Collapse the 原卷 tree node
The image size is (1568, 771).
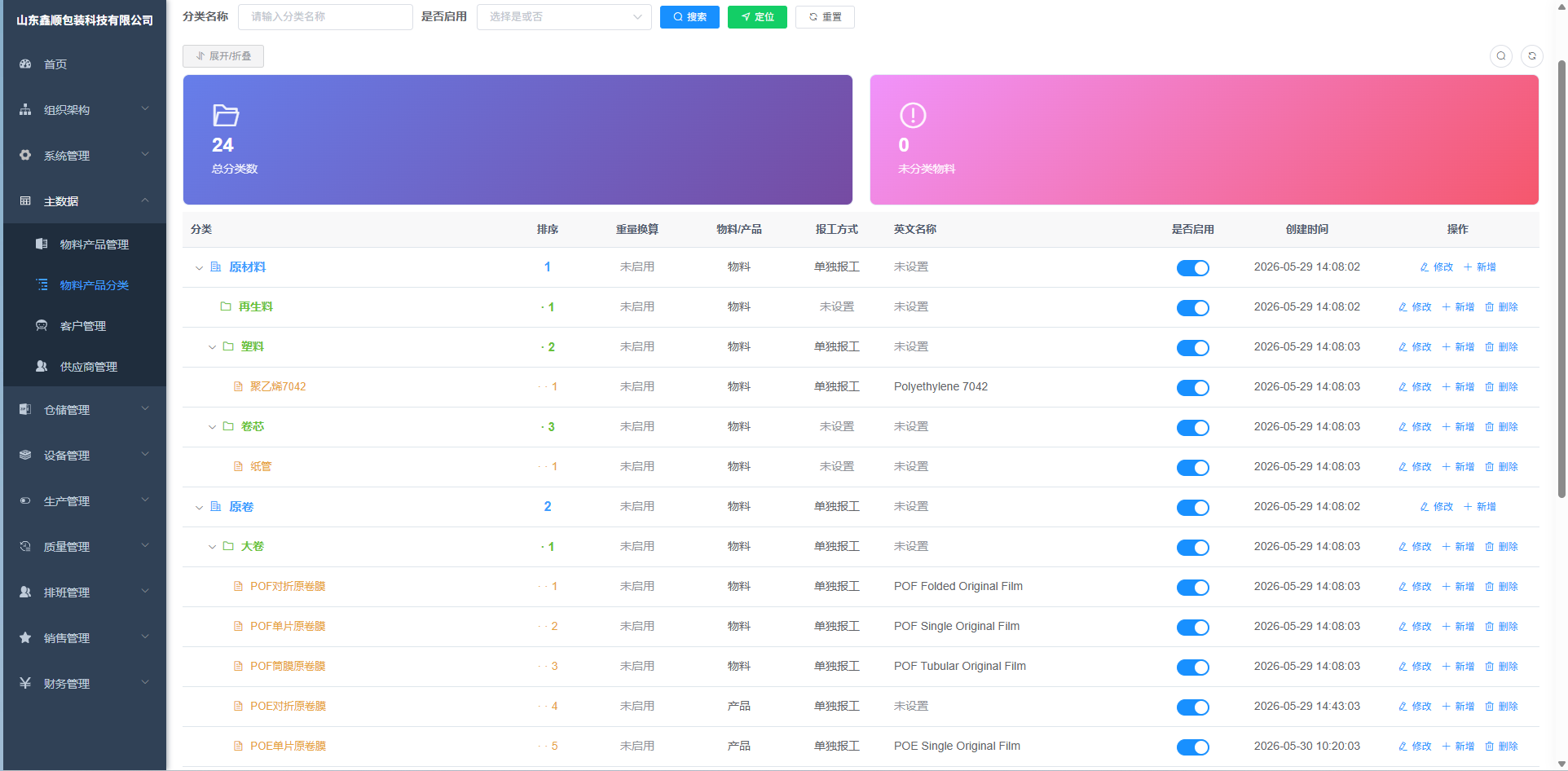pos(199,508)
